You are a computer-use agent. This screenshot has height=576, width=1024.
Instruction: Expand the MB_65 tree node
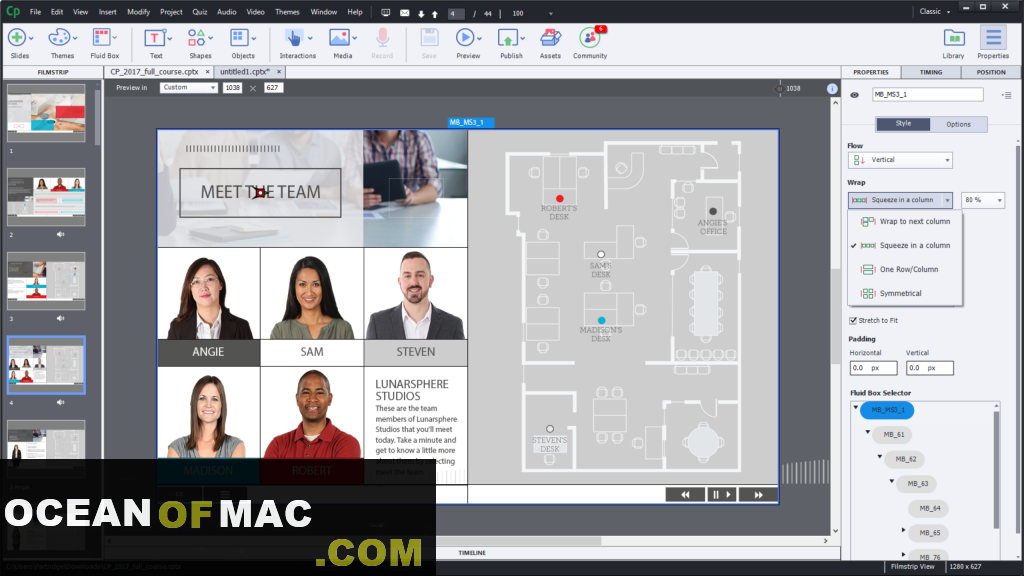click(x=904, y=530)
